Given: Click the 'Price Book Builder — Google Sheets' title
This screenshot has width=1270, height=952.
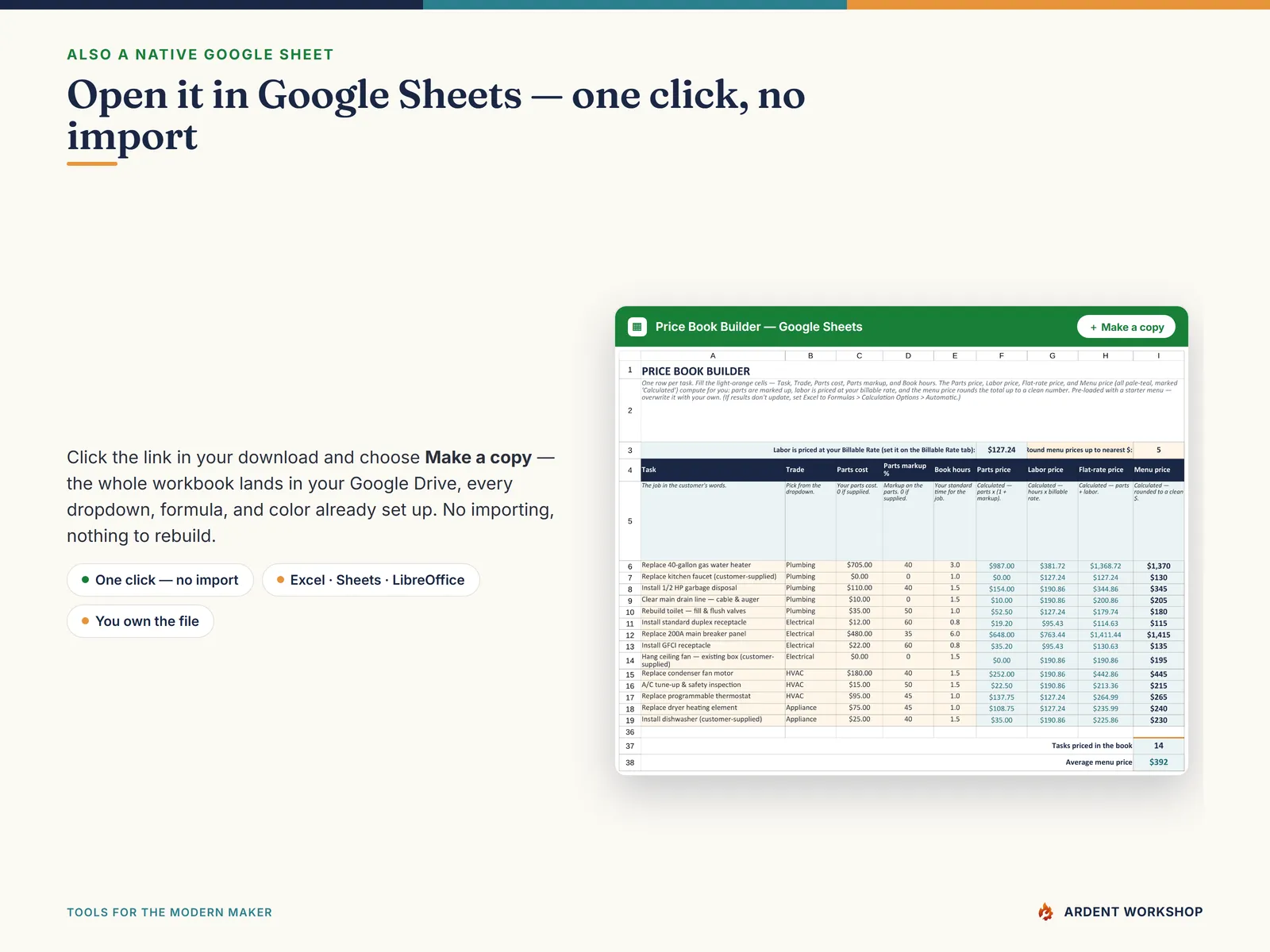Looking at the screenshot, I should pos(759,327).
